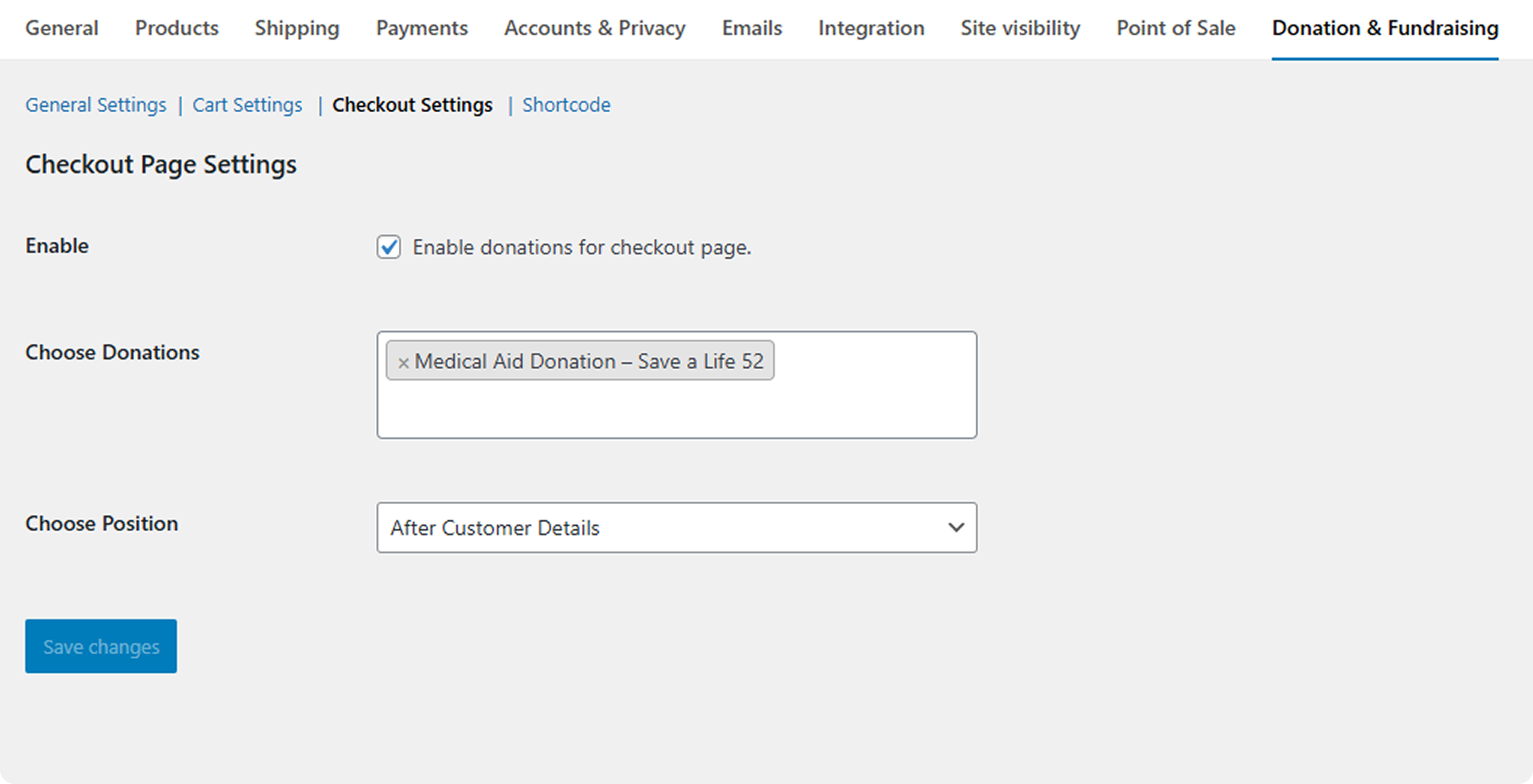Switch to the Emails tab
1533x784 pixels.
pos(752,28)
